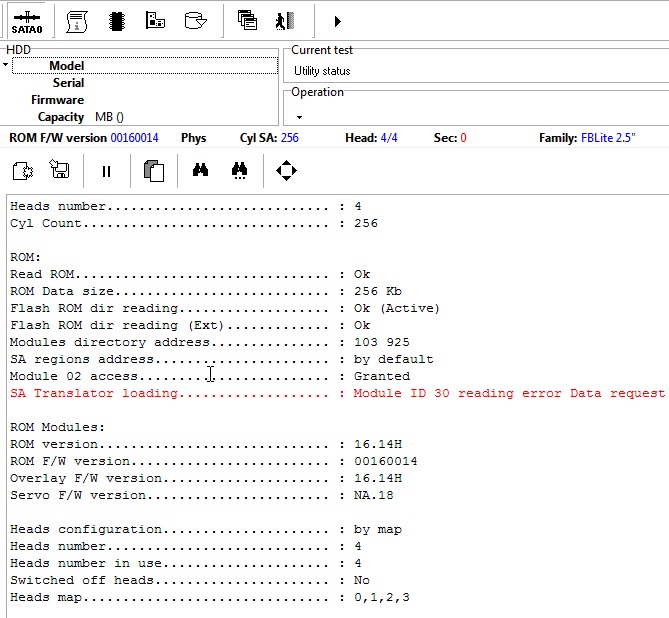This screenshot has width=669, height=618.
Task: Click the ROM Data size 256 Kb line
Action: (x=206, y=291)
